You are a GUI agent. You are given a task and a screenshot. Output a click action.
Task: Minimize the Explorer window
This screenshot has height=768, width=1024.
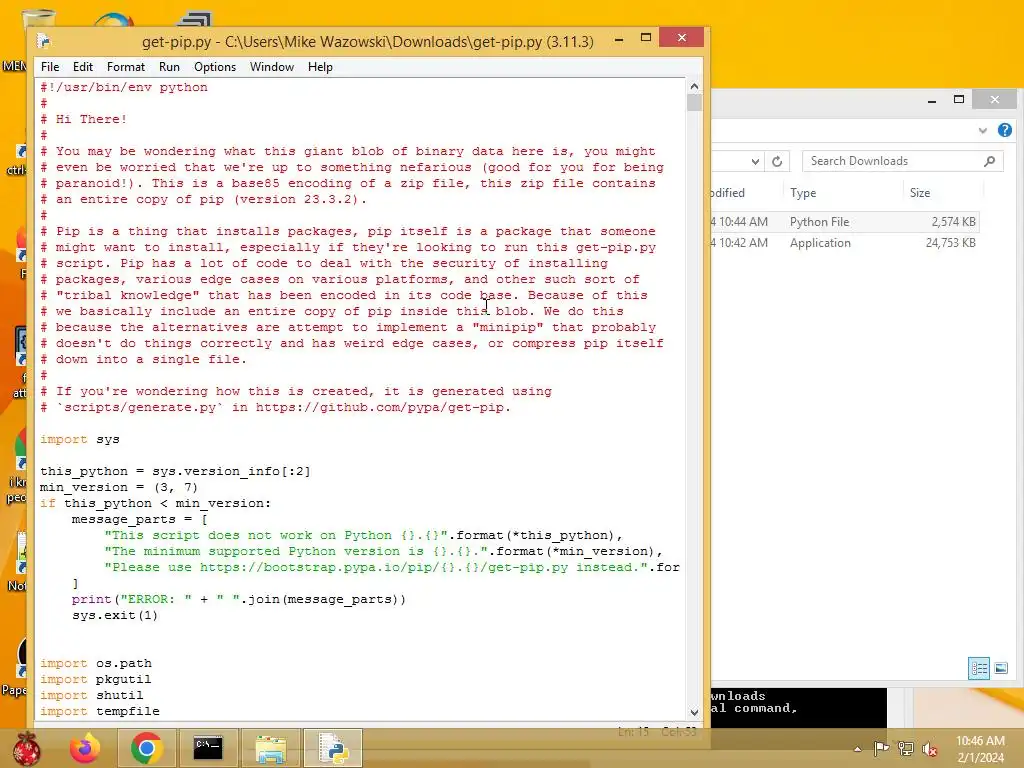(932, 100)
